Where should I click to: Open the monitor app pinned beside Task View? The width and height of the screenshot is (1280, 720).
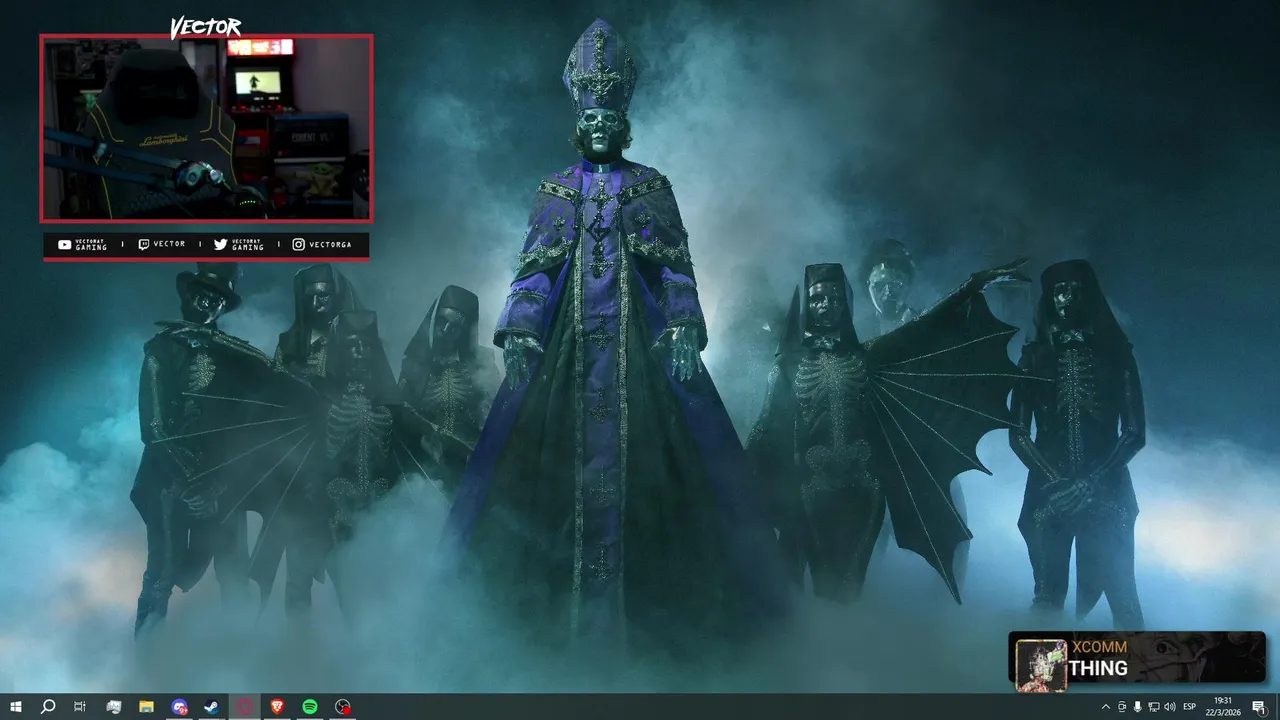[113, 707]
